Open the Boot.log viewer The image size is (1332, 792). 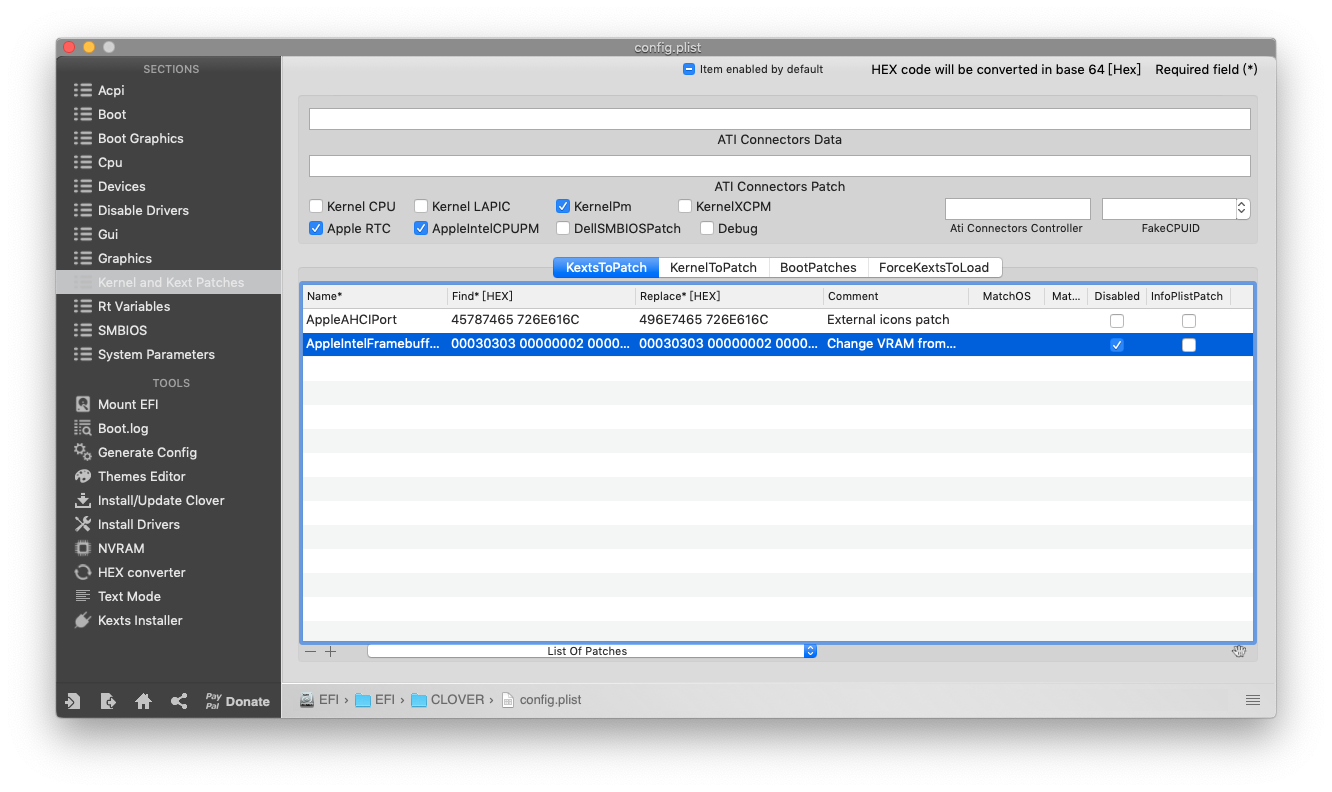click(x=122, y=428)
